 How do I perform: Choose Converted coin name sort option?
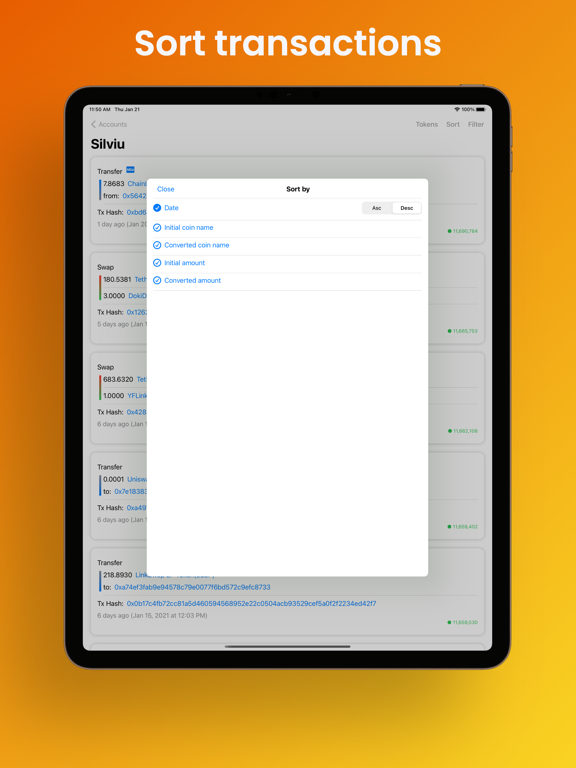pyautogui.click(x=196, y=245)
